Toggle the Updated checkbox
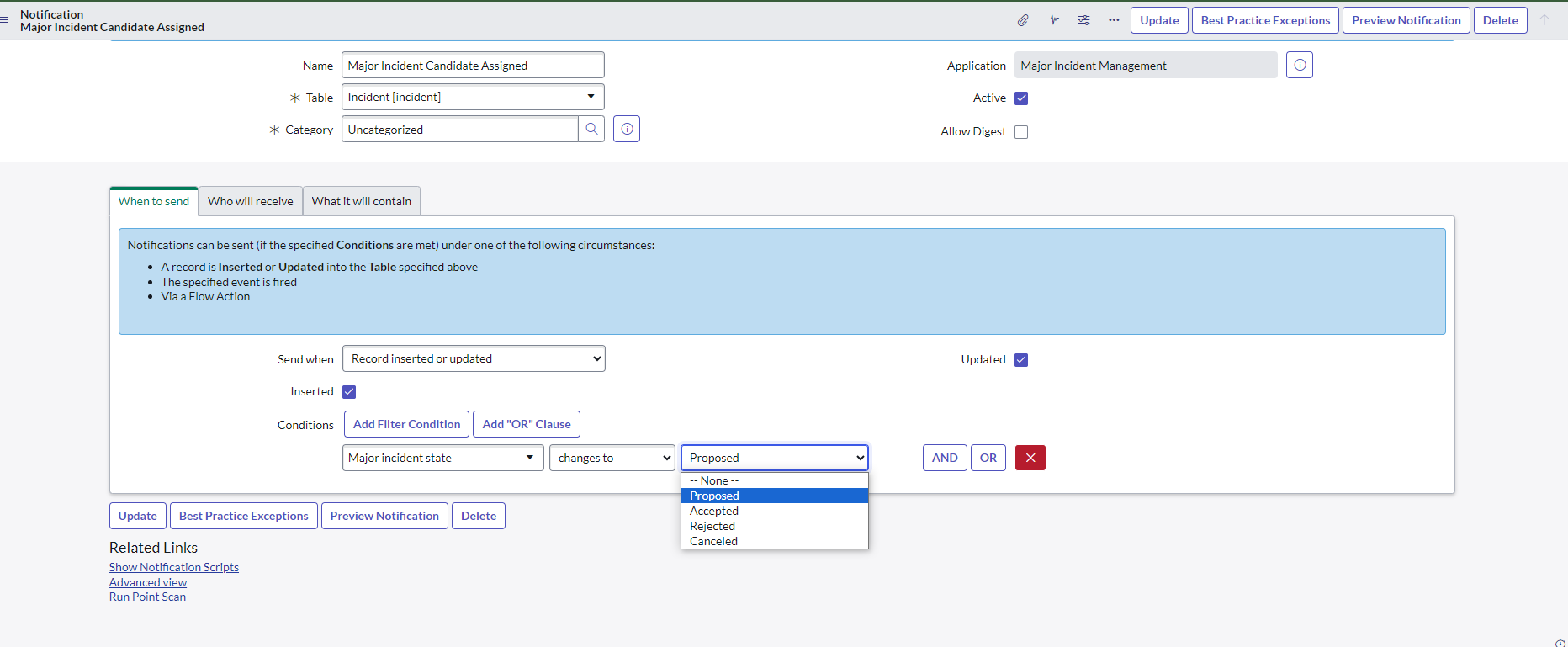Viewport: 1568px width, 647px height. pyautogui.click(x=1021, y=360)
